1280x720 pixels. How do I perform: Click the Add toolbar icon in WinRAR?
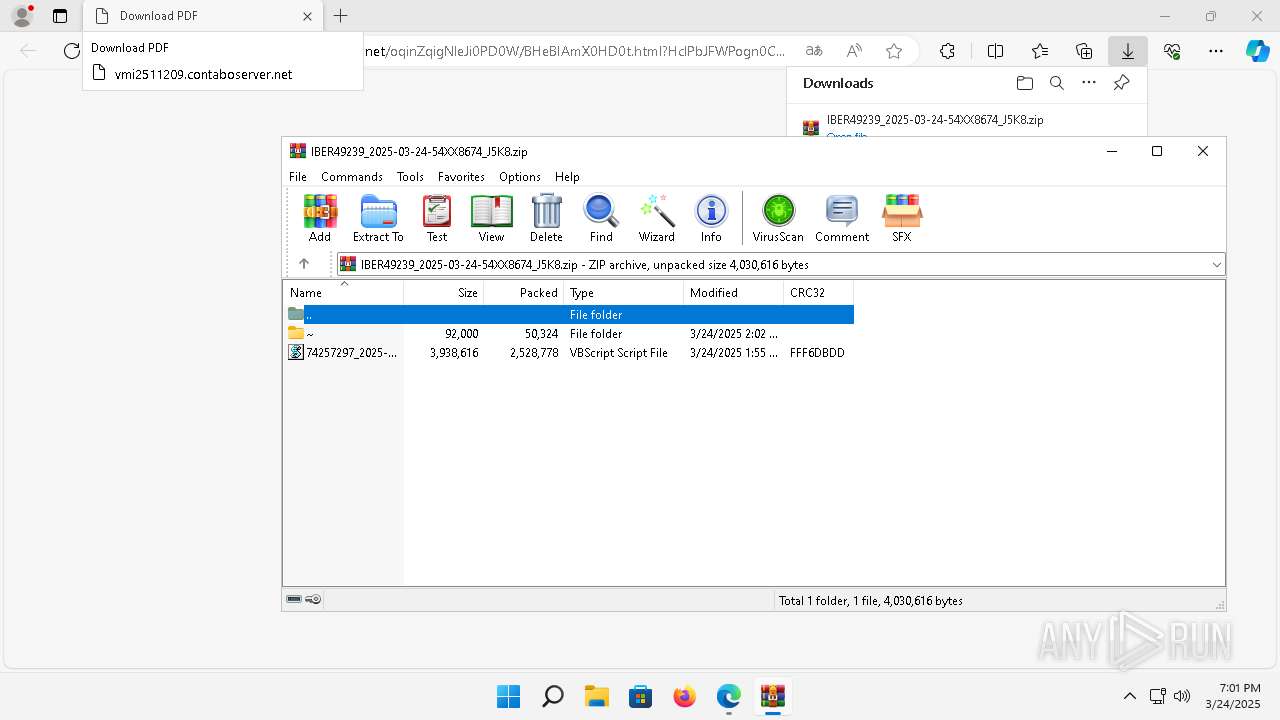[x=320, y=218]
